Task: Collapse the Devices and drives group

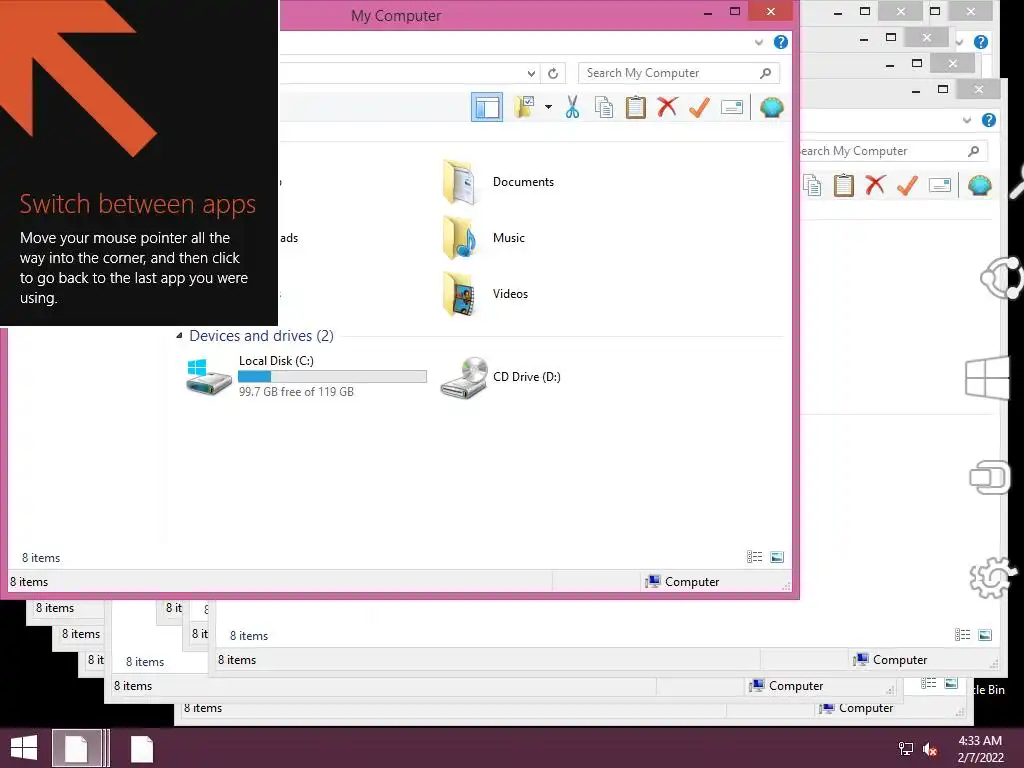Action: click(x=179, y=336)
